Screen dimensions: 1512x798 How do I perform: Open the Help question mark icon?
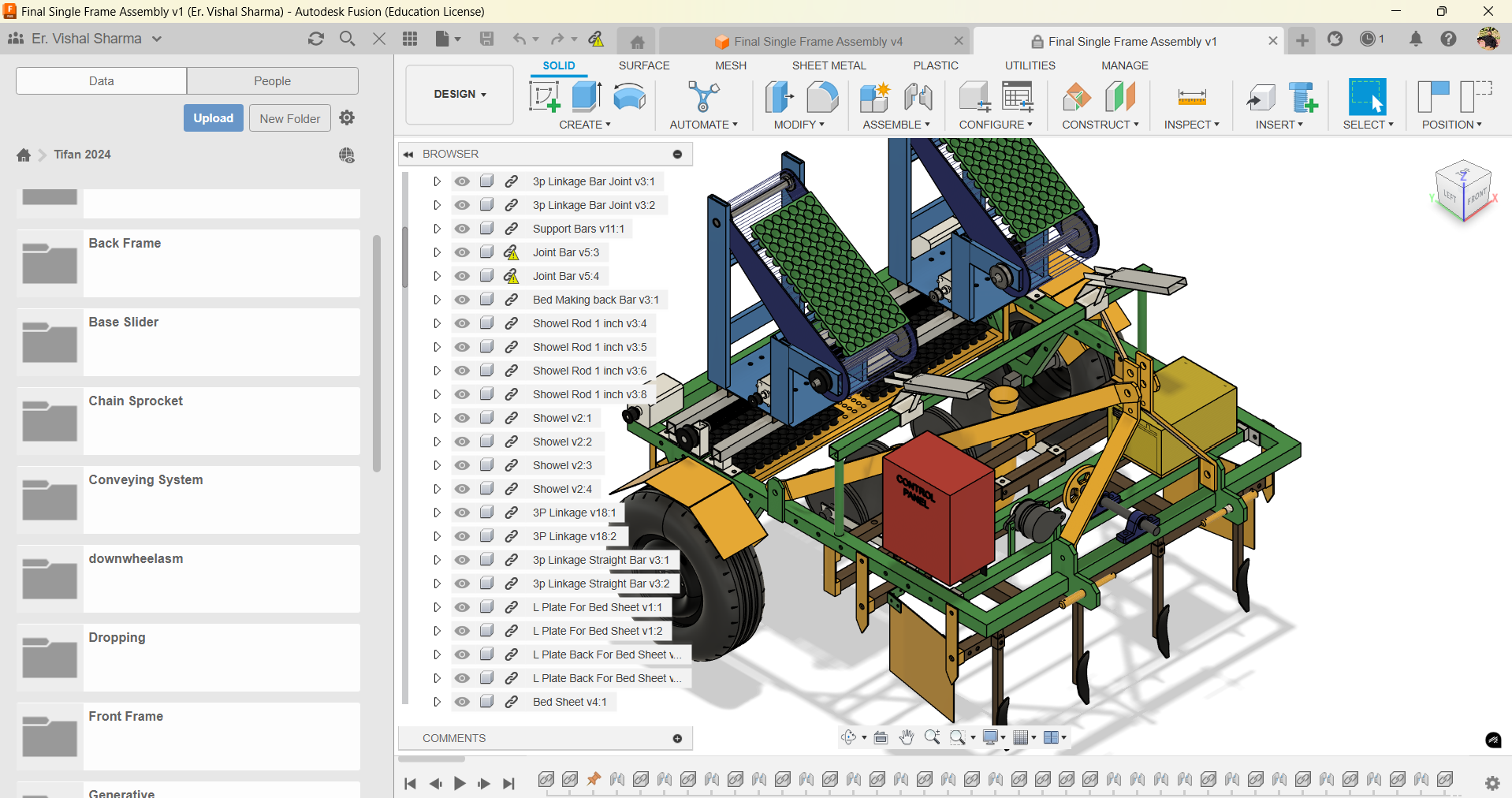pyautogui.click(x=1448, y=39)
